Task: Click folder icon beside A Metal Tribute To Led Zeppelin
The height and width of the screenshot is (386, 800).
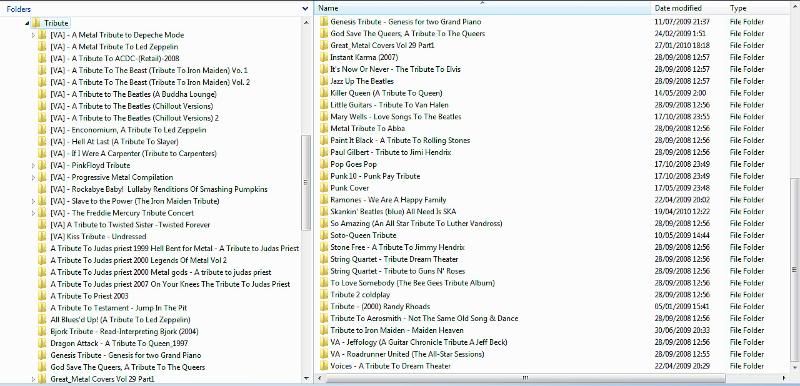Action: pos(42,46)
